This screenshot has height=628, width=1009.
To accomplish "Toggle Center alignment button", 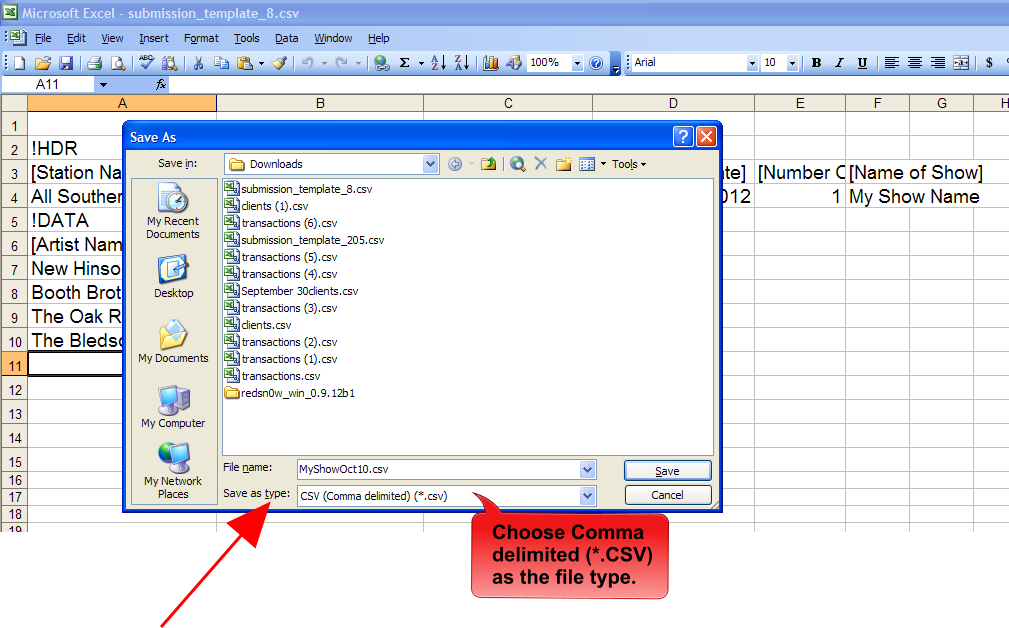I will click(914, 63).
